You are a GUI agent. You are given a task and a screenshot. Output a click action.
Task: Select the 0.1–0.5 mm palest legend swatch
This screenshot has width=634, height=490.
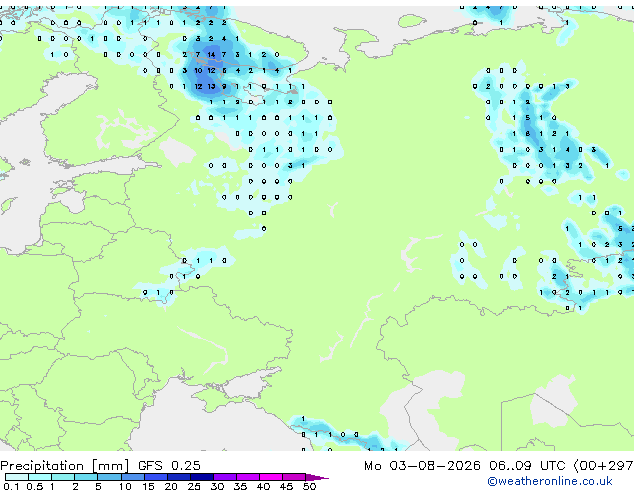tap(17, 477)
